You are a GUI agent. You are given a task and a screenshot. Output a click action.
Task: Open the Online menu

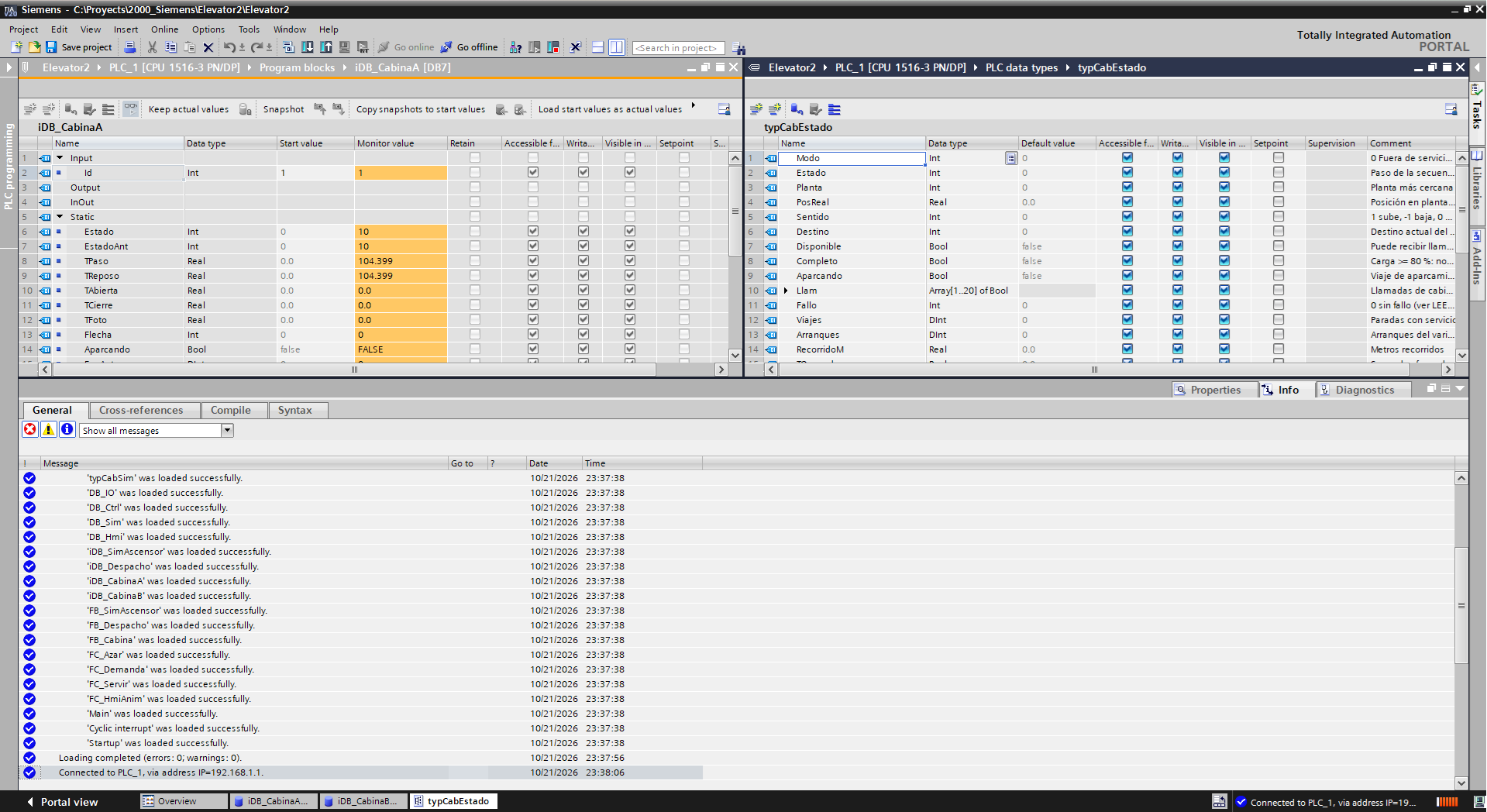click(x=164, y=29)
